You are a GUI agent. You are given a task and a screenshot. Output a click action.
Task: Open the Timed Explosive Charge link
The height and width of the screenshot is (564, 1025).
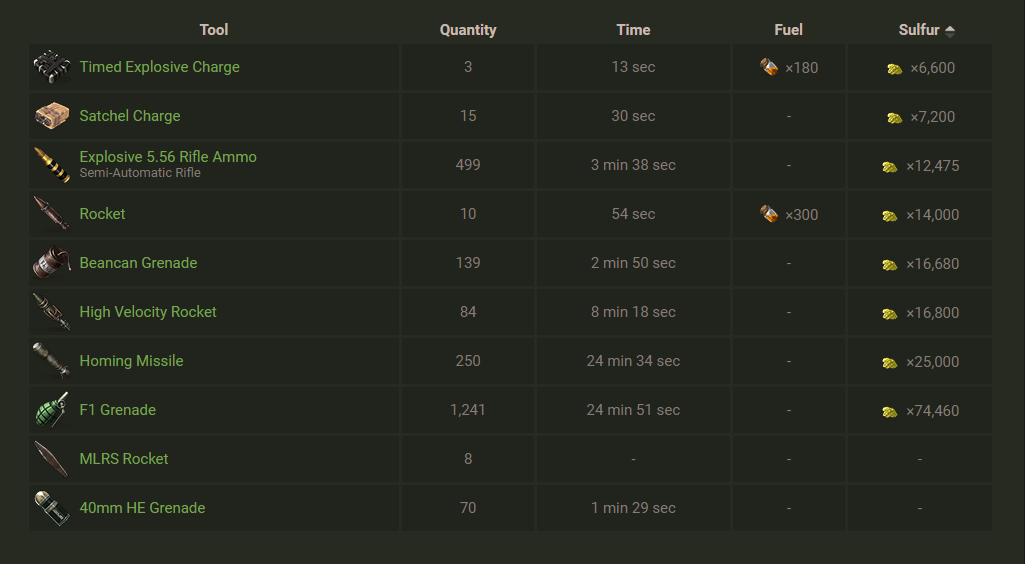point(159,67)
